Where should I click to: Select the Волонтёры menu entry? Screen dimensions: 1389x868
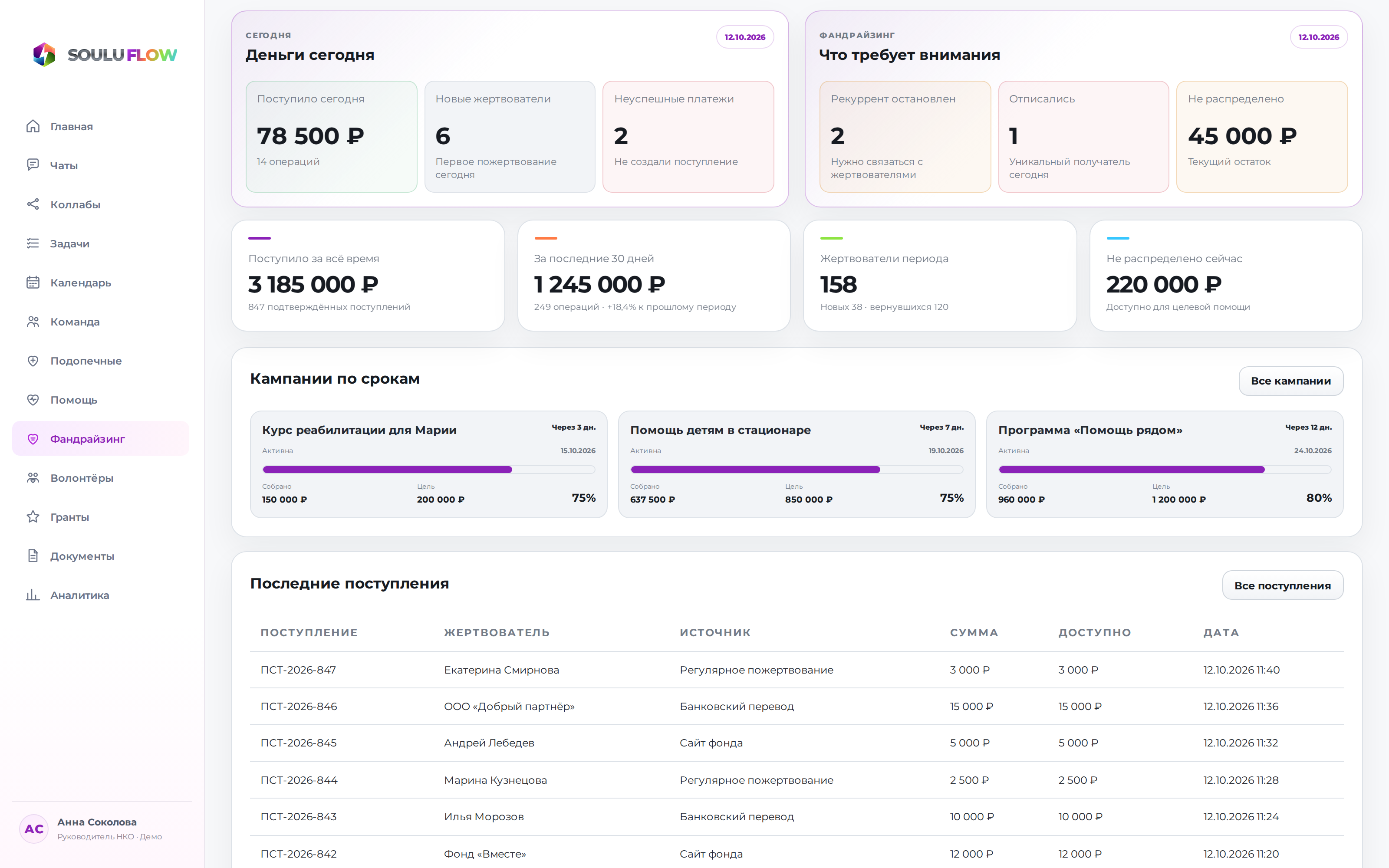click(x=100, y=478)
